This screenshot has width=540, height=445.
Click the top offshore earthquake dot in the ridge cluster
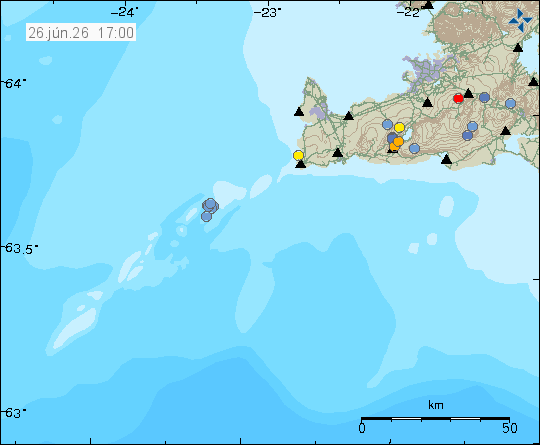[x=210, y=204]
